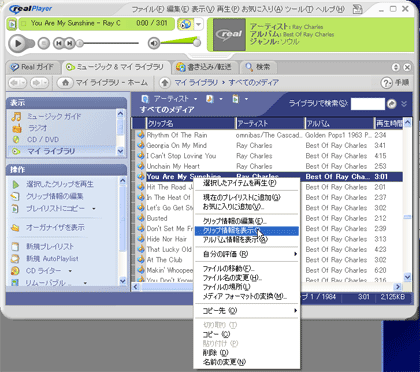Start playback with the Play button
The width and height of the screenshot is (420, 372).
pyautogui.click(x=18, y=43)
